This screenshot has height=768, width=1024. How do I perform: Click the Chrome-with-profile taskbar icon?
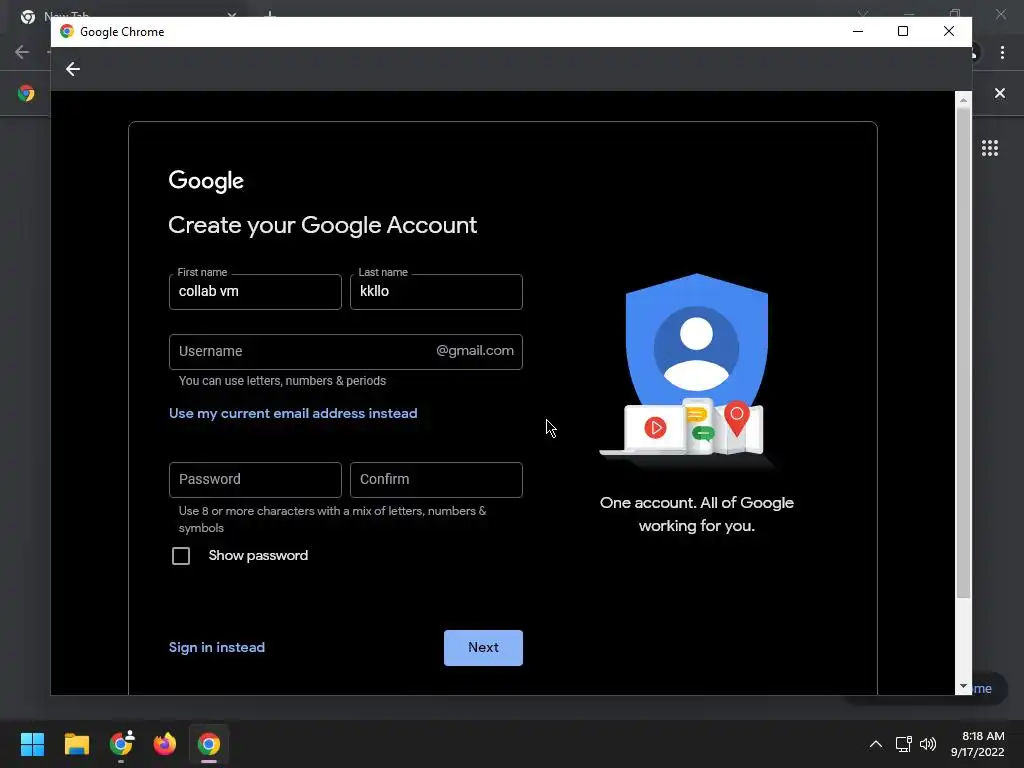pos(121,744)
